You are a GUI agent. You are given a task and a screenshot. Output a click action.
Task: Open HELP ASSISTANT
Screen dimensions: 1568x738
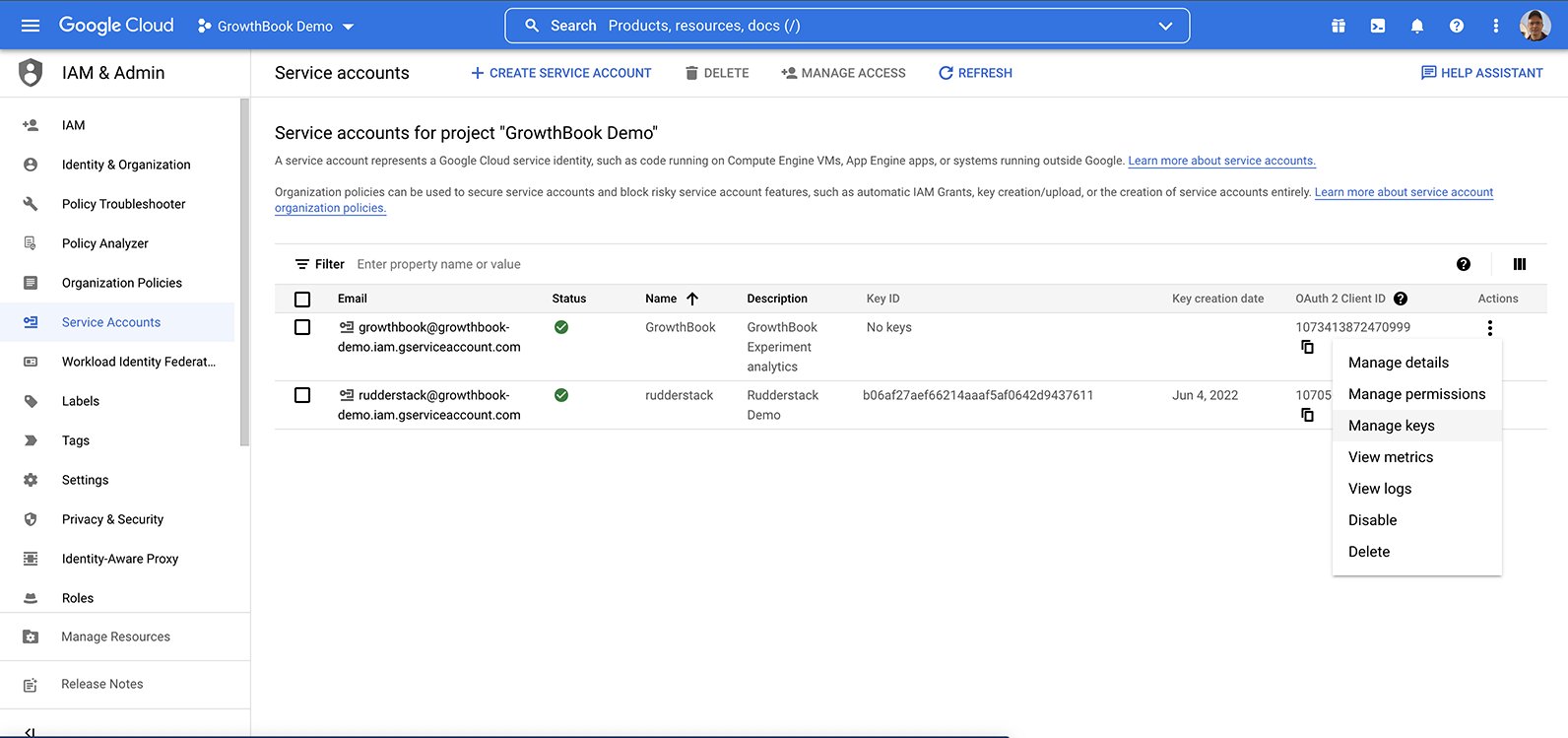click(1481, 73)
